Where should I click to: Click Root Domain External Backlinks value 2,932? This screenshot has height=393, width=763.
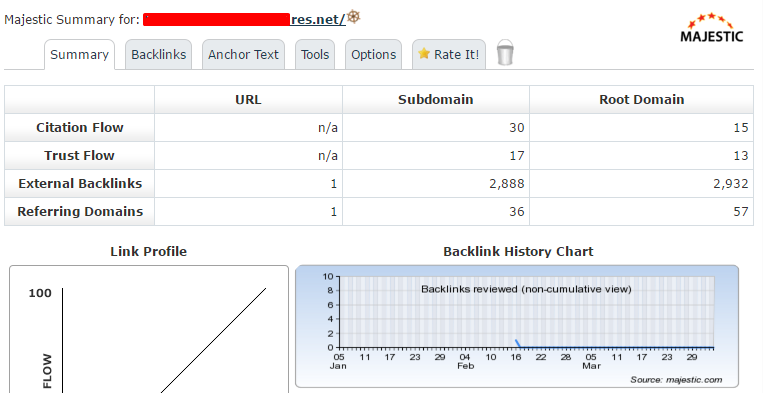point(731,183)
